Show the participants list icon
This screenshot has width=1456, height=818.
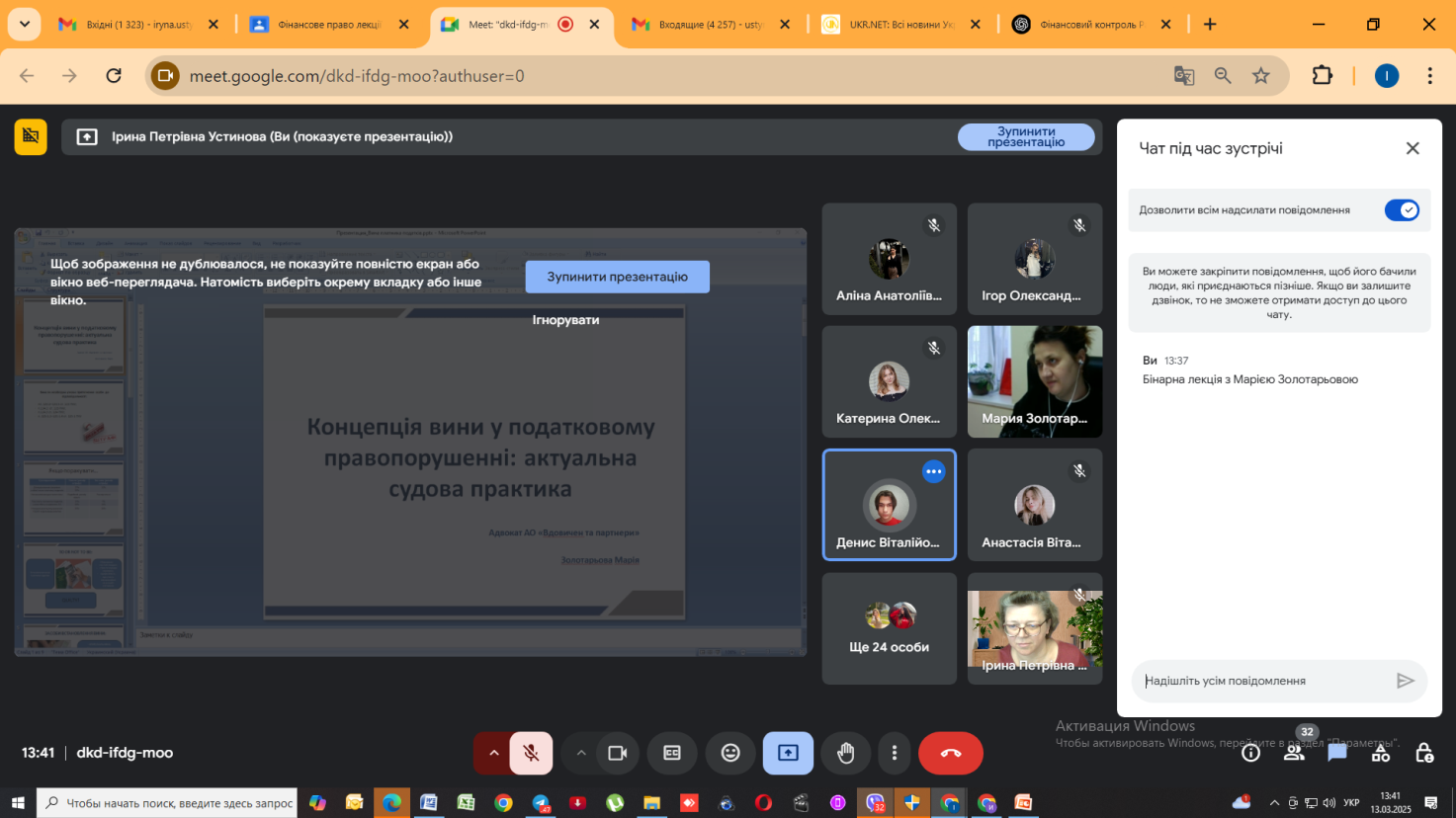[x=1294, y=753]
